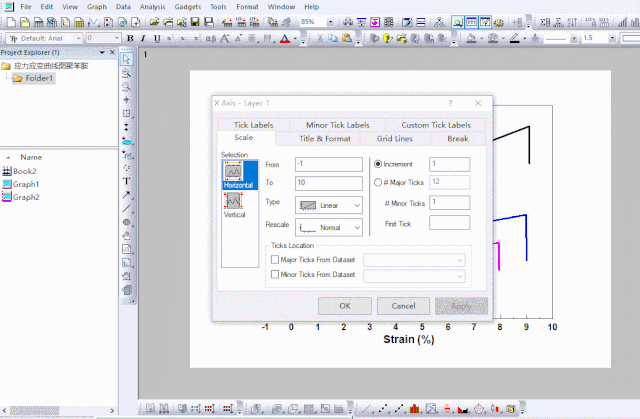The image size is (640, 419).
Task: Open the Rescale Normal dropdown
Action: click(x=329, y=227)
